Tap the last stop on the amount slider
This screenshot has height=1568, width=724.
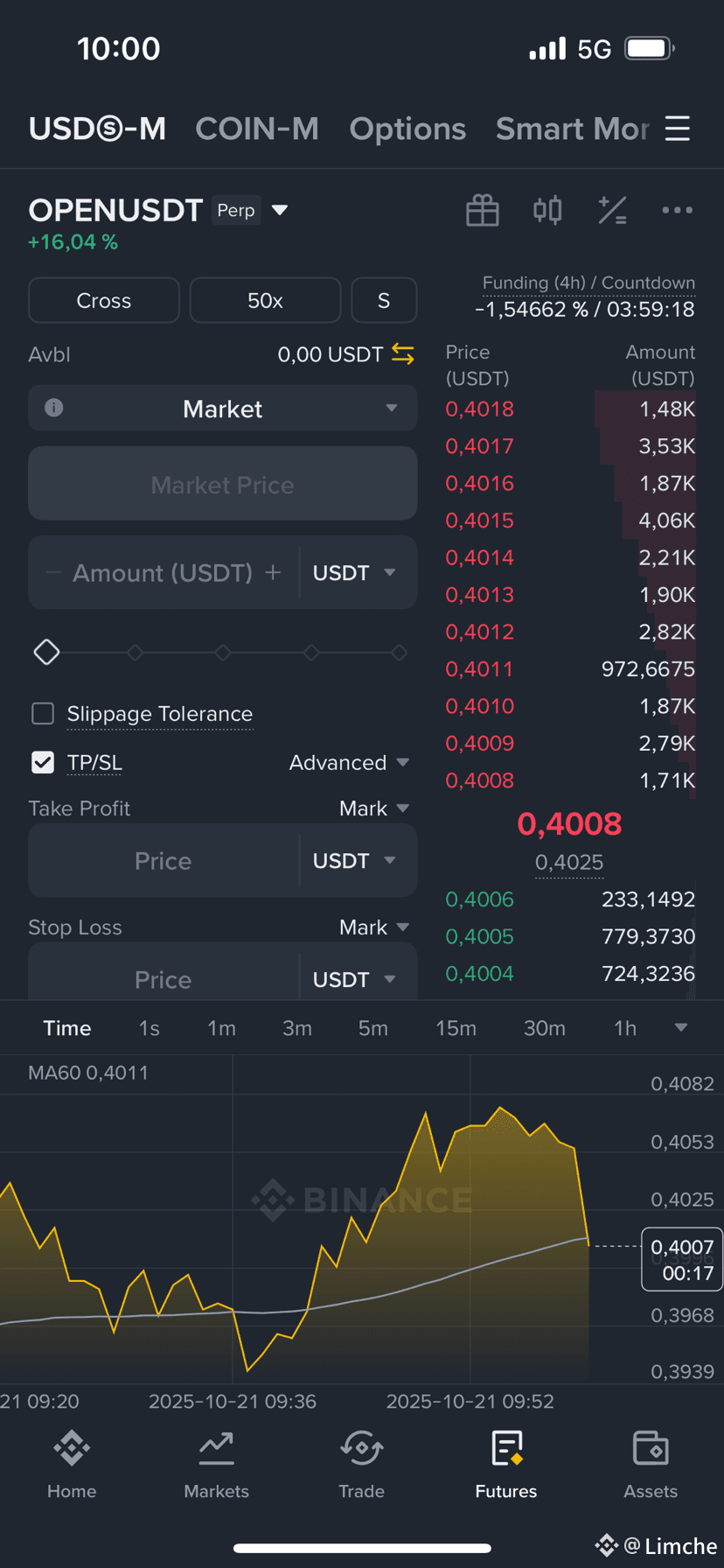399,652
